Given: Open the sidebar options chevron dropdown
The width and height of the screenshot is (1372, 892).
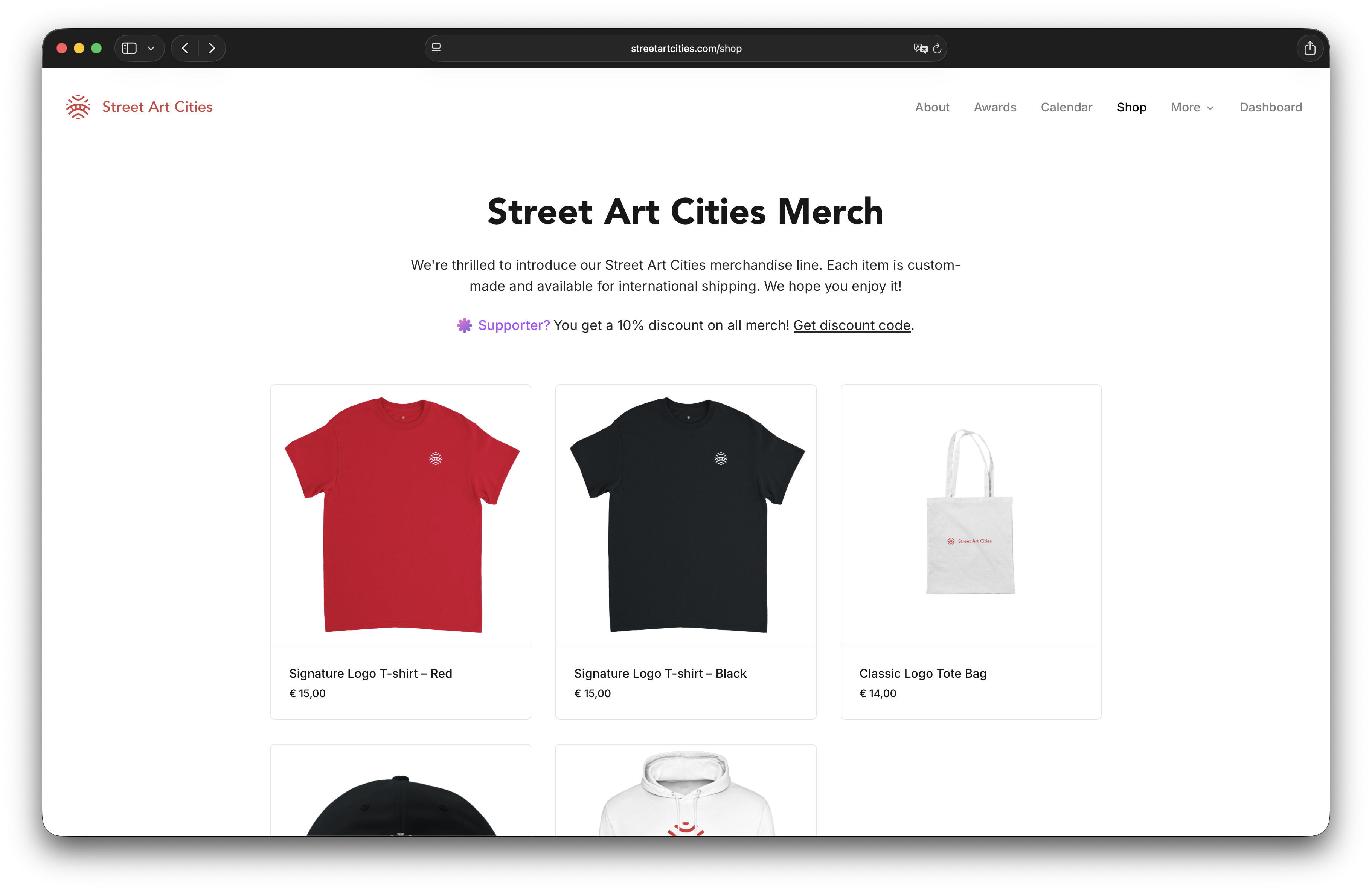Looking at the screenshot, I should [x=151, y=49].
